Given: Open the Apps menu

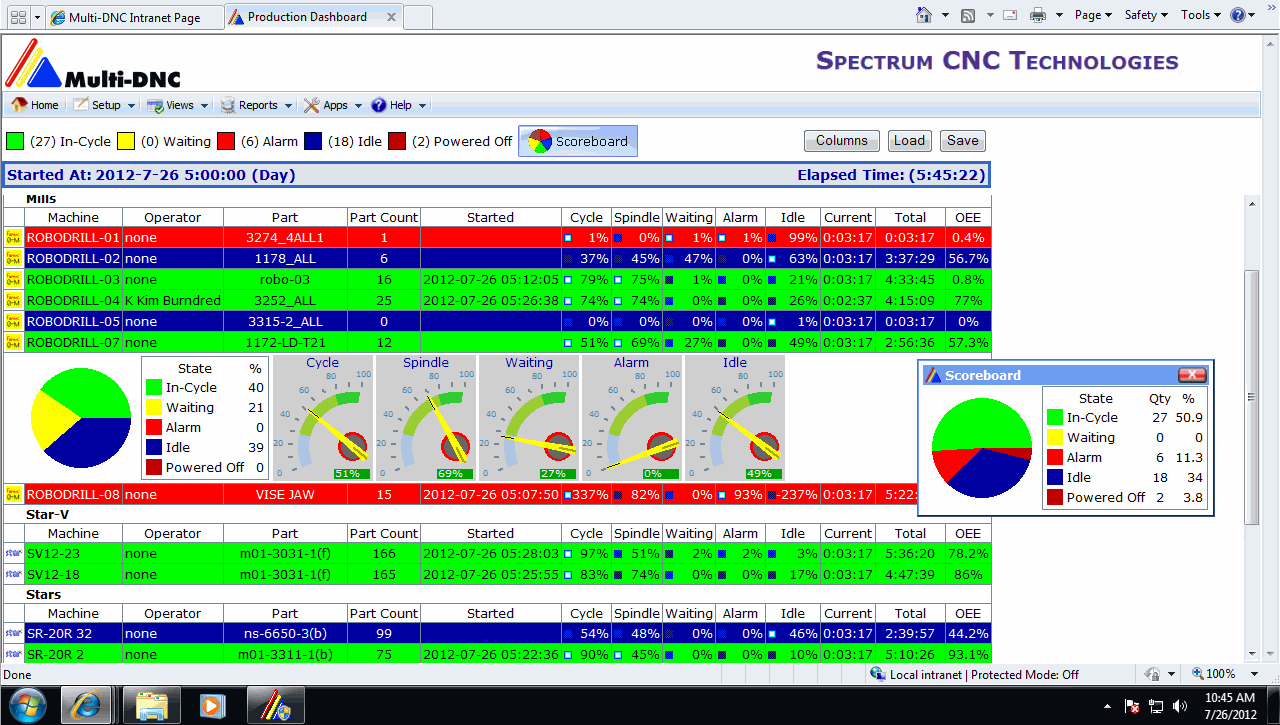Looking at the screenshot, I should pyautogui.click(x=333, y=105).
